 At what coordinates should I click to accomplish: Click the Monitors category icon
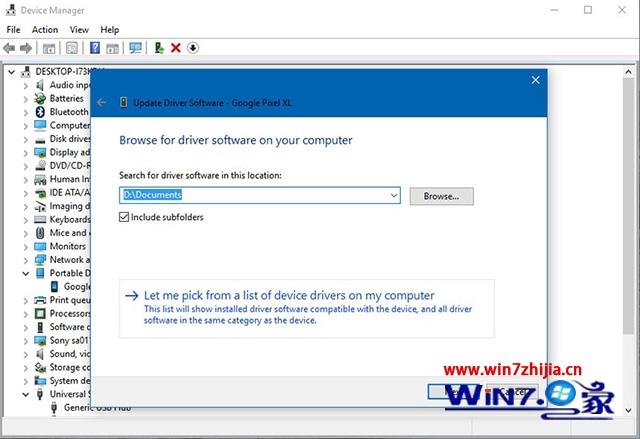pos(40,246)
